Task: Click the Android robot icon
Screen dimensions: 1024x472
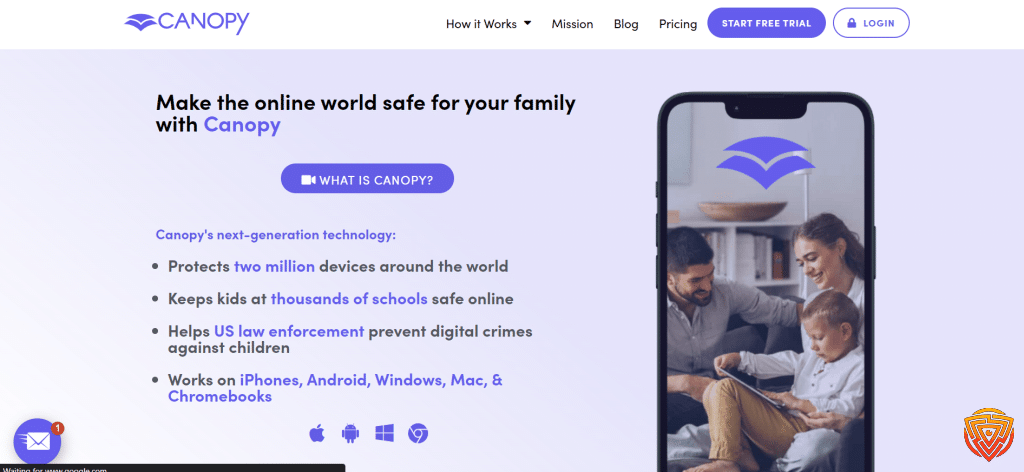Action: [x=351, y=433]
